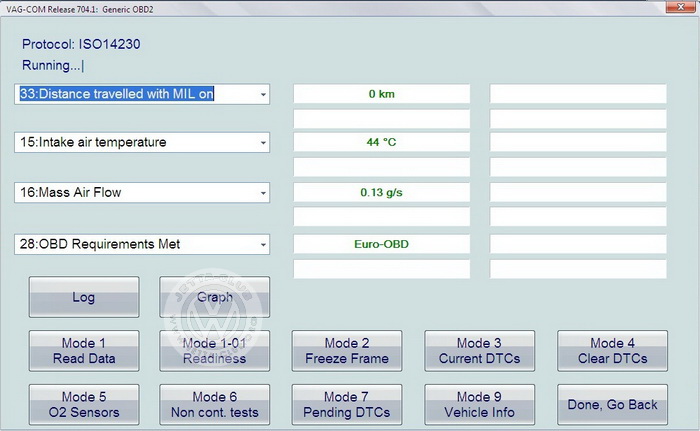Open Mode 2 Freeze Frame
This screenshot has height=431, width=700.
[x=347, y=351]
